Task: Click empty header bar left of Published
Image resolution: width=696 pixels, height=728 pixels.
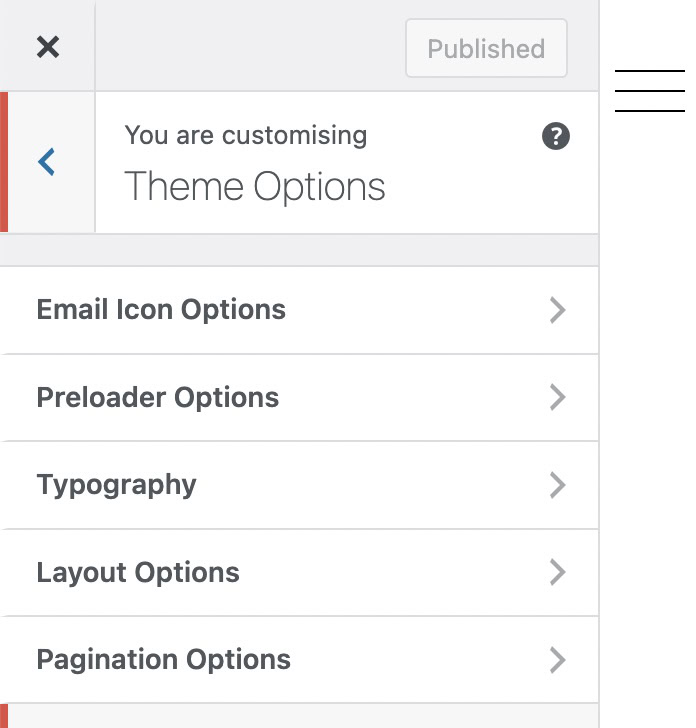Action: pyautogui.click(x=250, y=47)
